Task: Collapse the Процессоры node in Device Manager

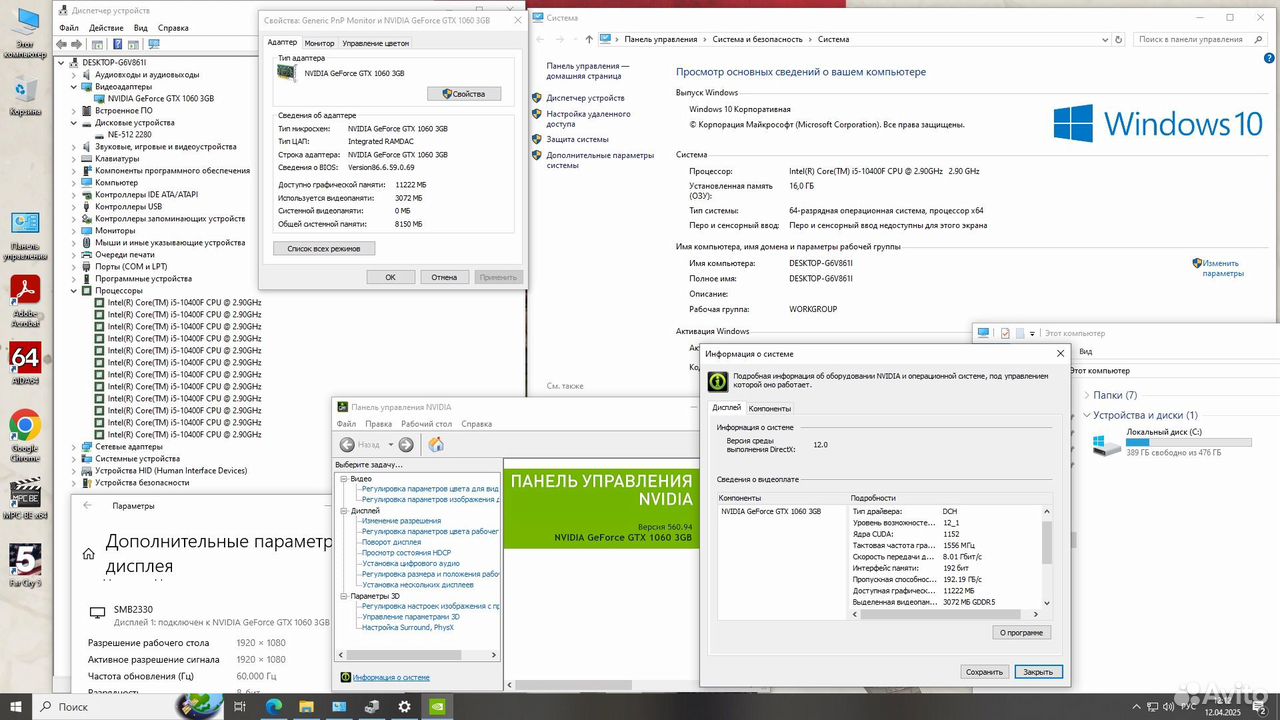Action: coord(73,291)
